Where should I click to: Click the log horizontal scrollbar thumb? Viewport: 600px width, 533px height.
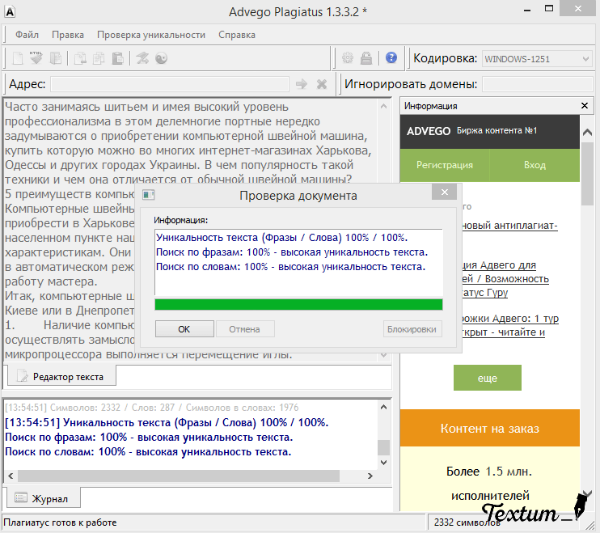click(x=179, y=476)
